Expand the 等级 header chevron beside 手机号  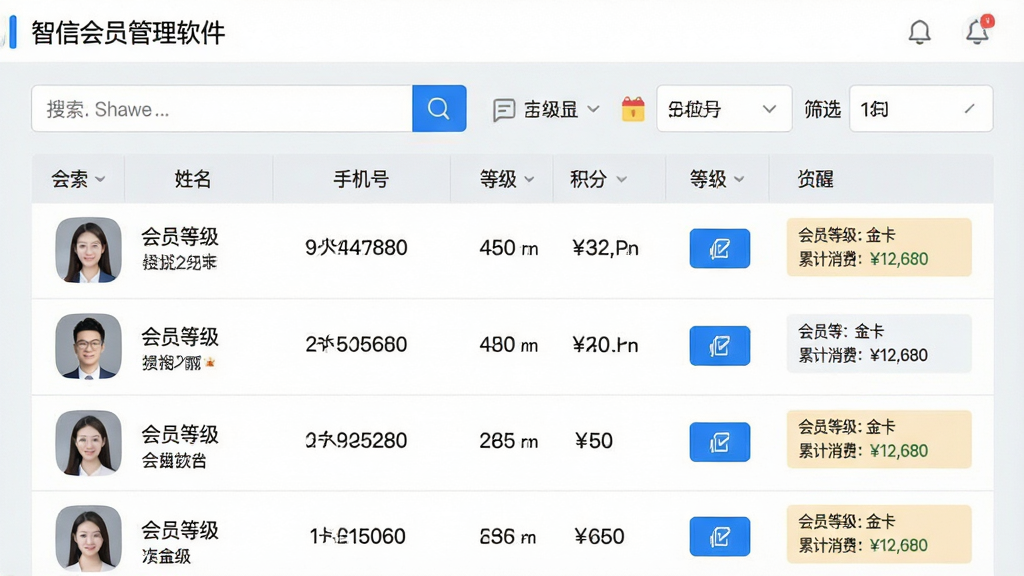click(x=529, y=179)
